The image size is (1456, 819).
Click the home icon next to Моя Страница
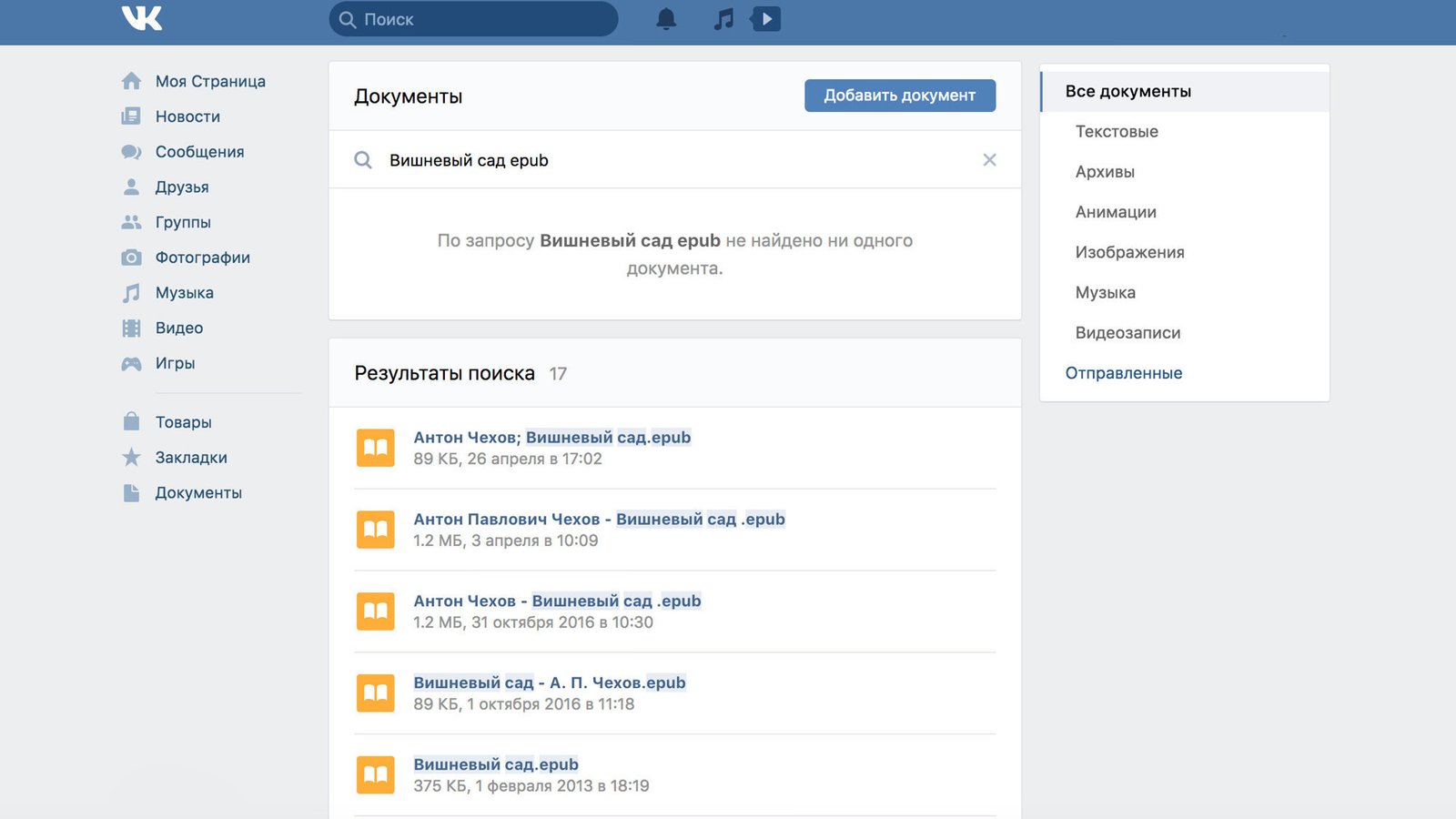(x=131, y=81)
